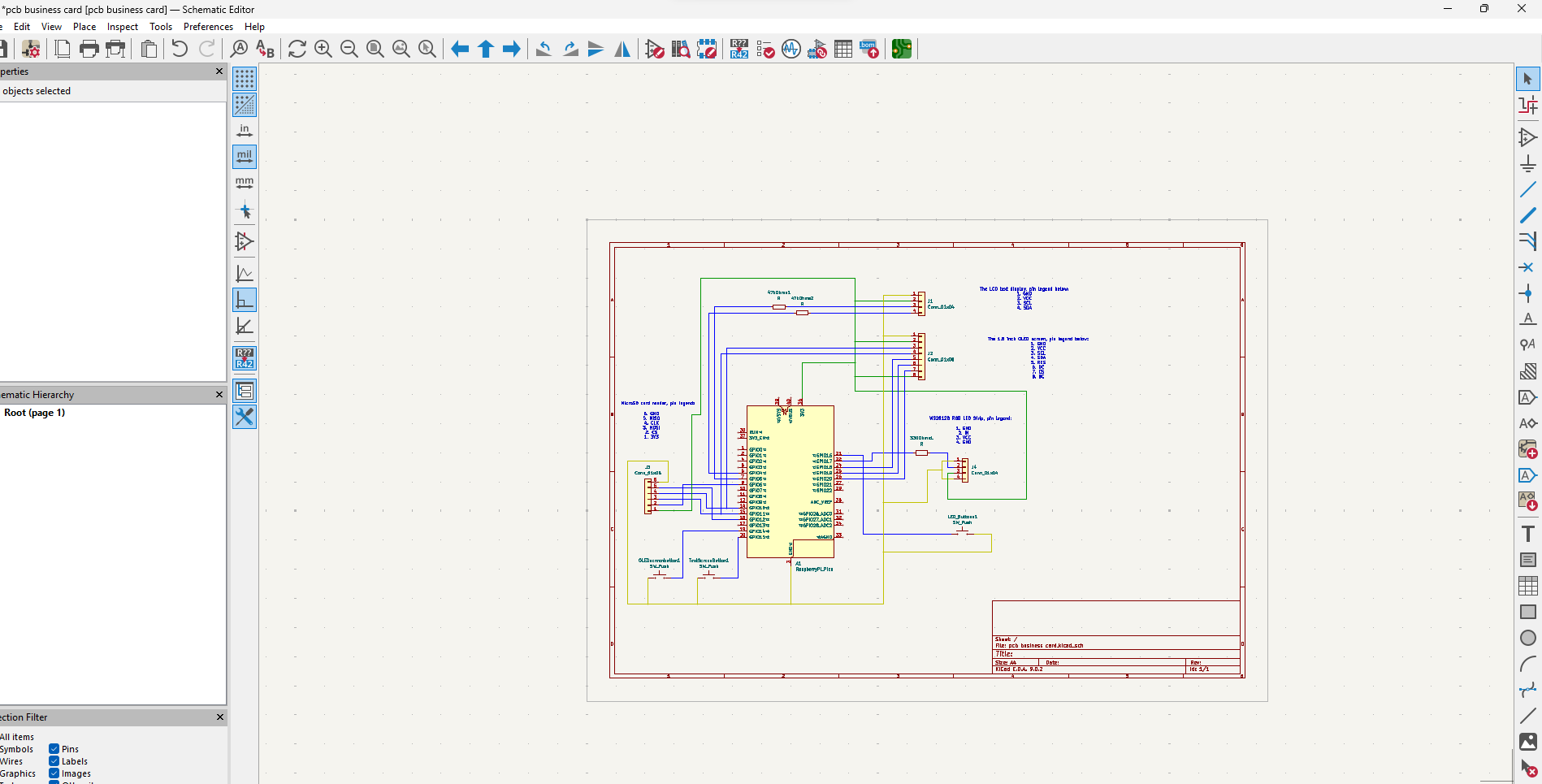Mirror selection horizontally using the toolbar icon

[x=622, y=49]
